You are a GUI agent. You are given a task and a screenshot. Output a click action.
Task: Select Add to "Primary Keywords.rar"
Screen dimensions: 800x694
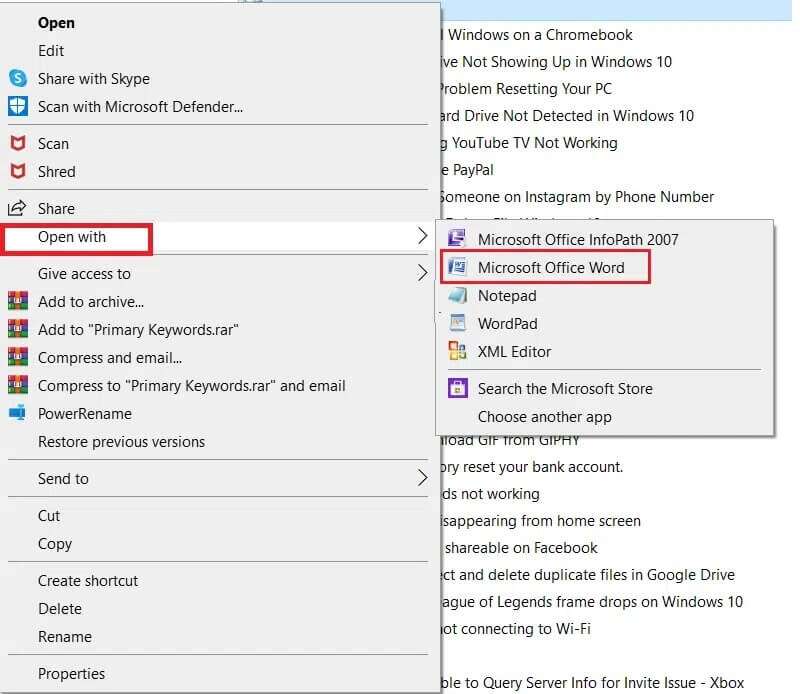click(218, 329)
